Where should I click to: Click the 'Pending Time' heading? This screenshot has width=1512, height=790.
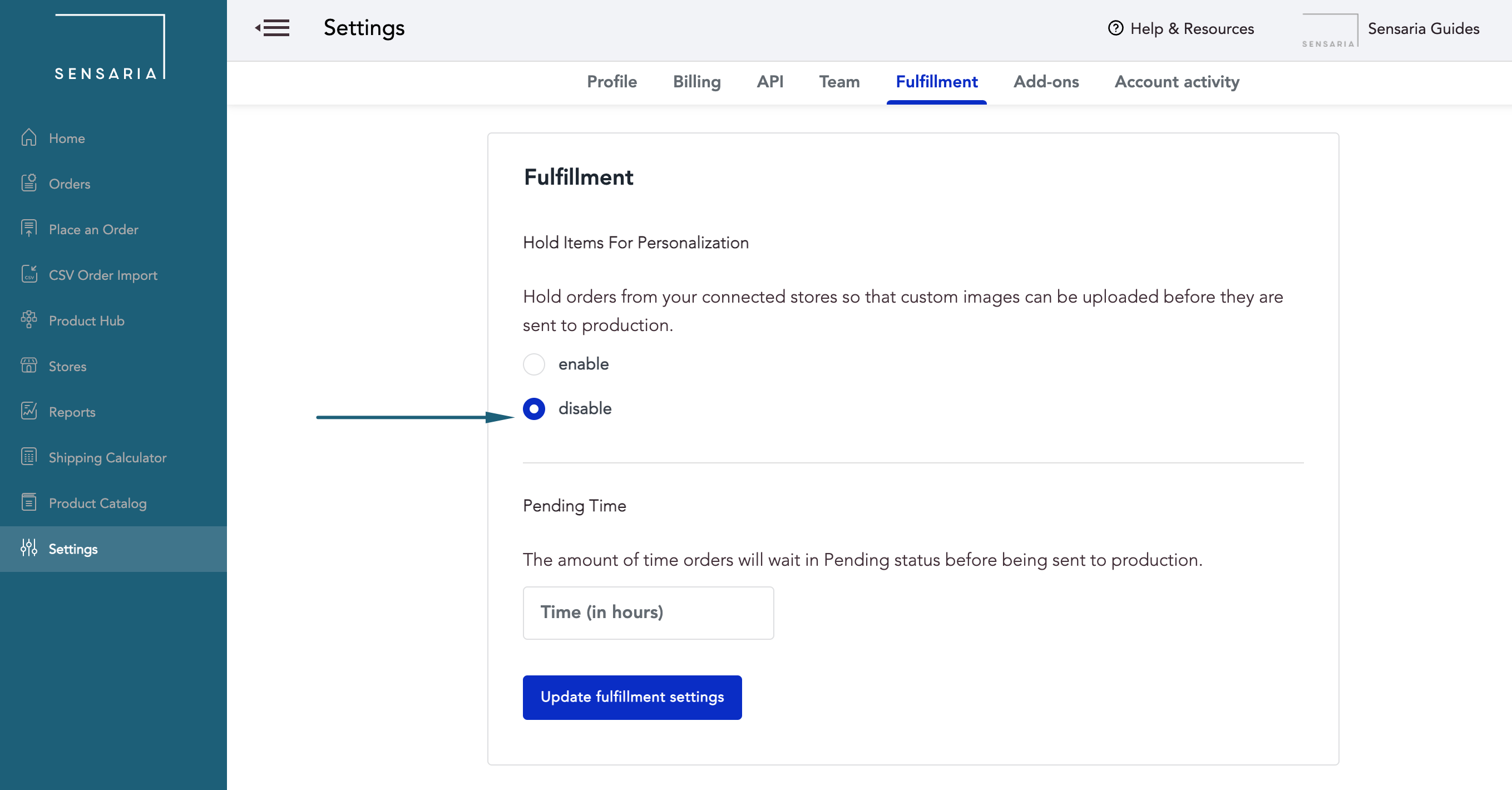(x=574, y=506)
